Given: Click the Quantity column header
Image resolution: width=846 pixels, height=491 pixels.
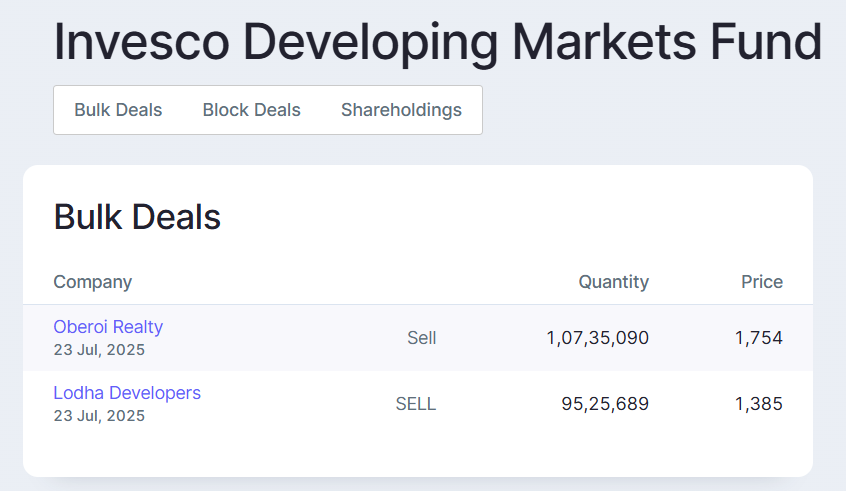Looking at the screenshot, I should pos(613,282).
